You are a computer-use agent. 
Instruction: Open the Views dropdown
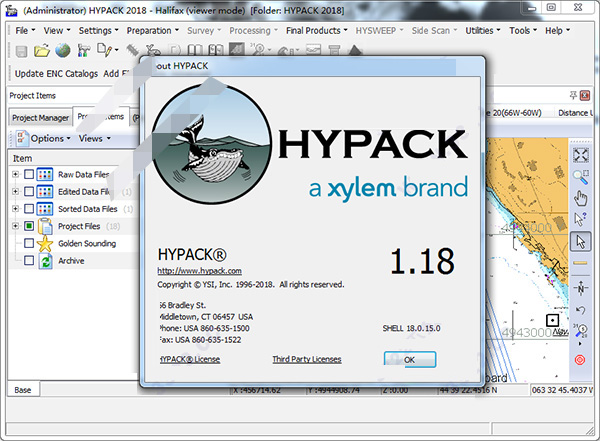pos(95,139)
